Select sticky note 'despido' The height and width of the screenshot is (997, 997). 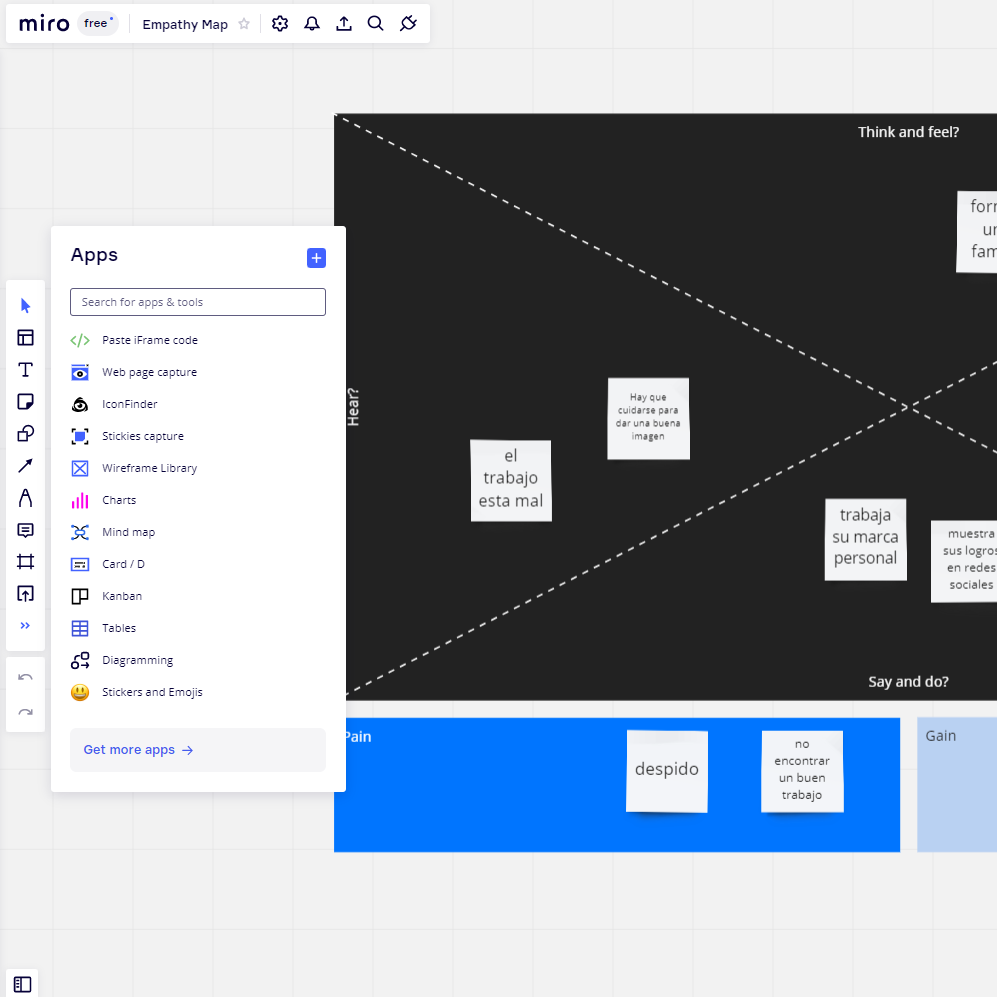[x=667, y=771]
